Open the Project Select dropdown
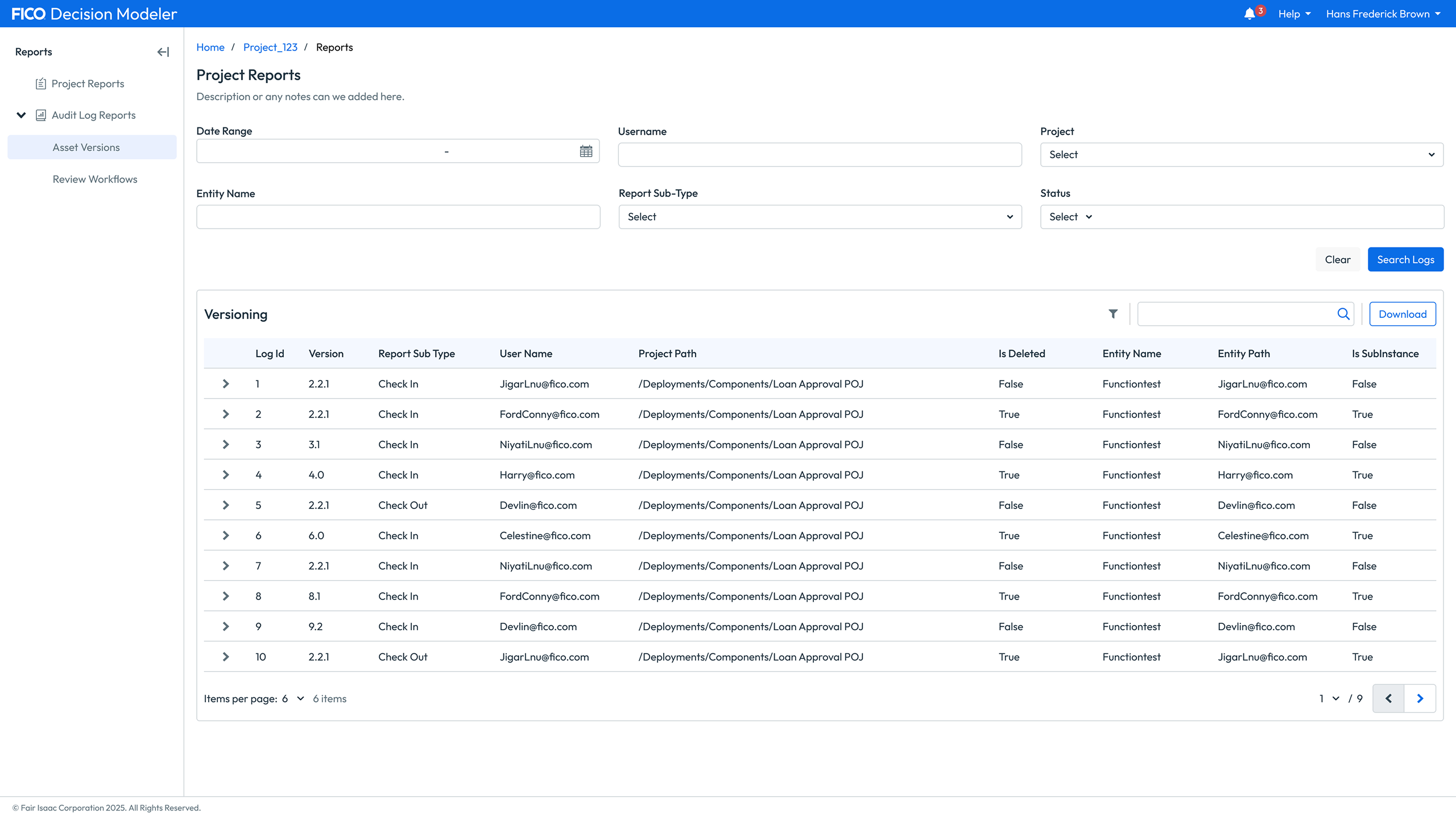Viewport: 1456px width, 819px height. pos(1241,155)
